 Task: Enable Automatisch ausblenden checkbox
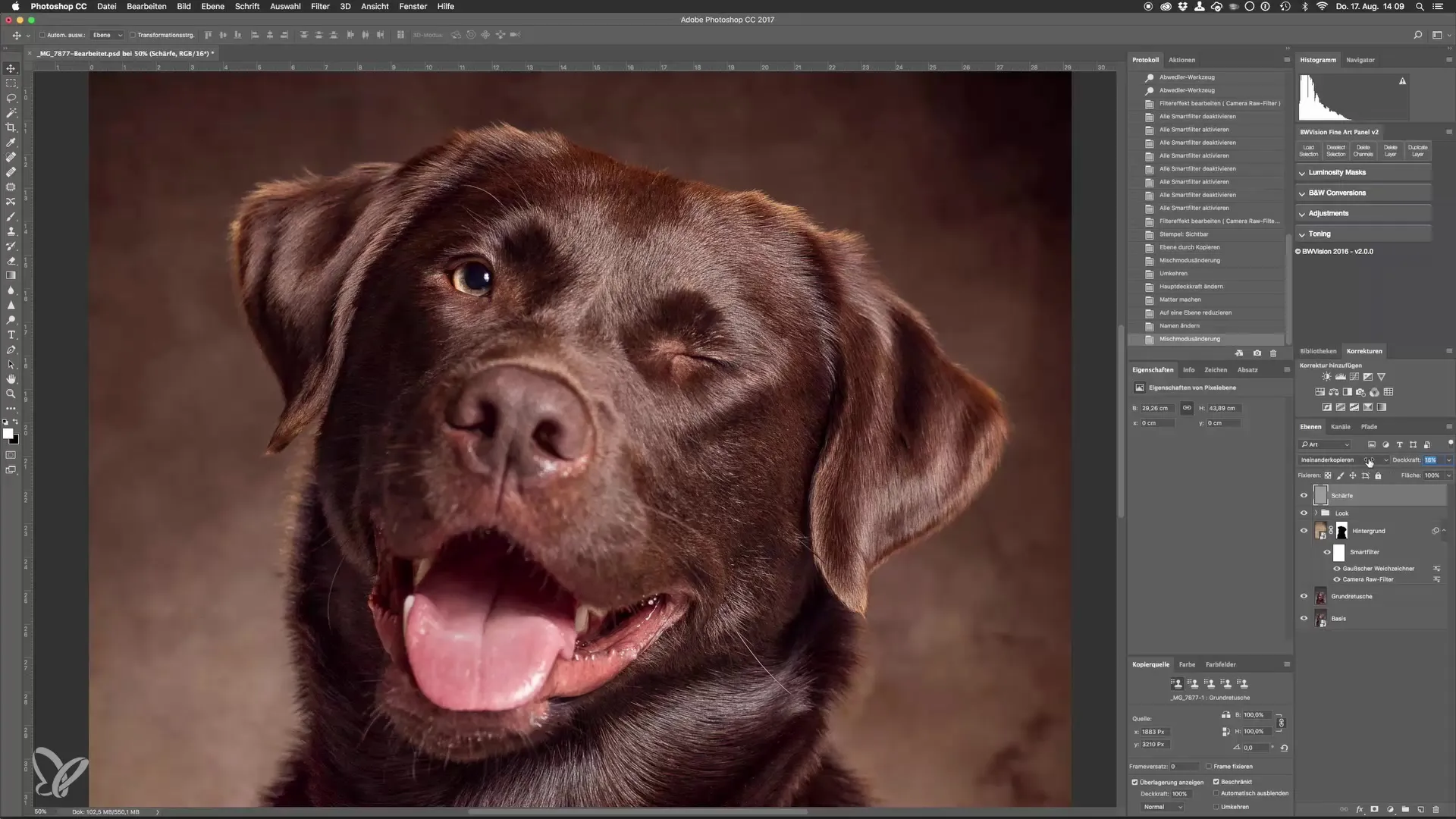point(1216,793)
